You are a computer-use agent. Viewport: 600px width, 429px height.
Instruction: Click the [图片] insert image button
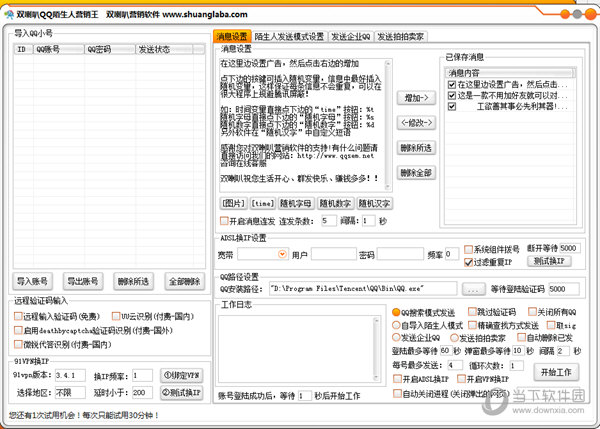(x=233, y=203)
